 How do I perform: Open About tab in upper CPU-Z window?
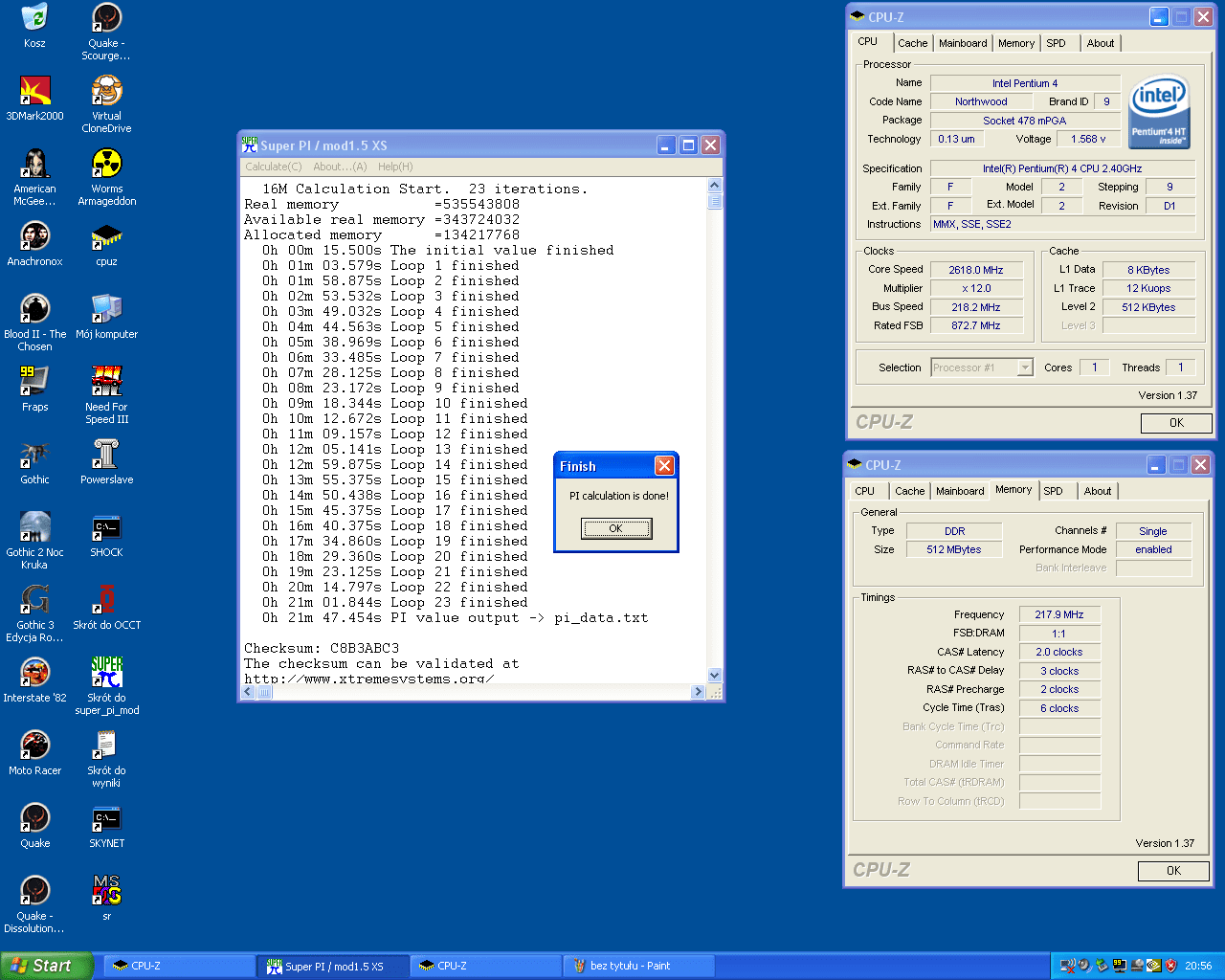click(x=1100, y=43)
